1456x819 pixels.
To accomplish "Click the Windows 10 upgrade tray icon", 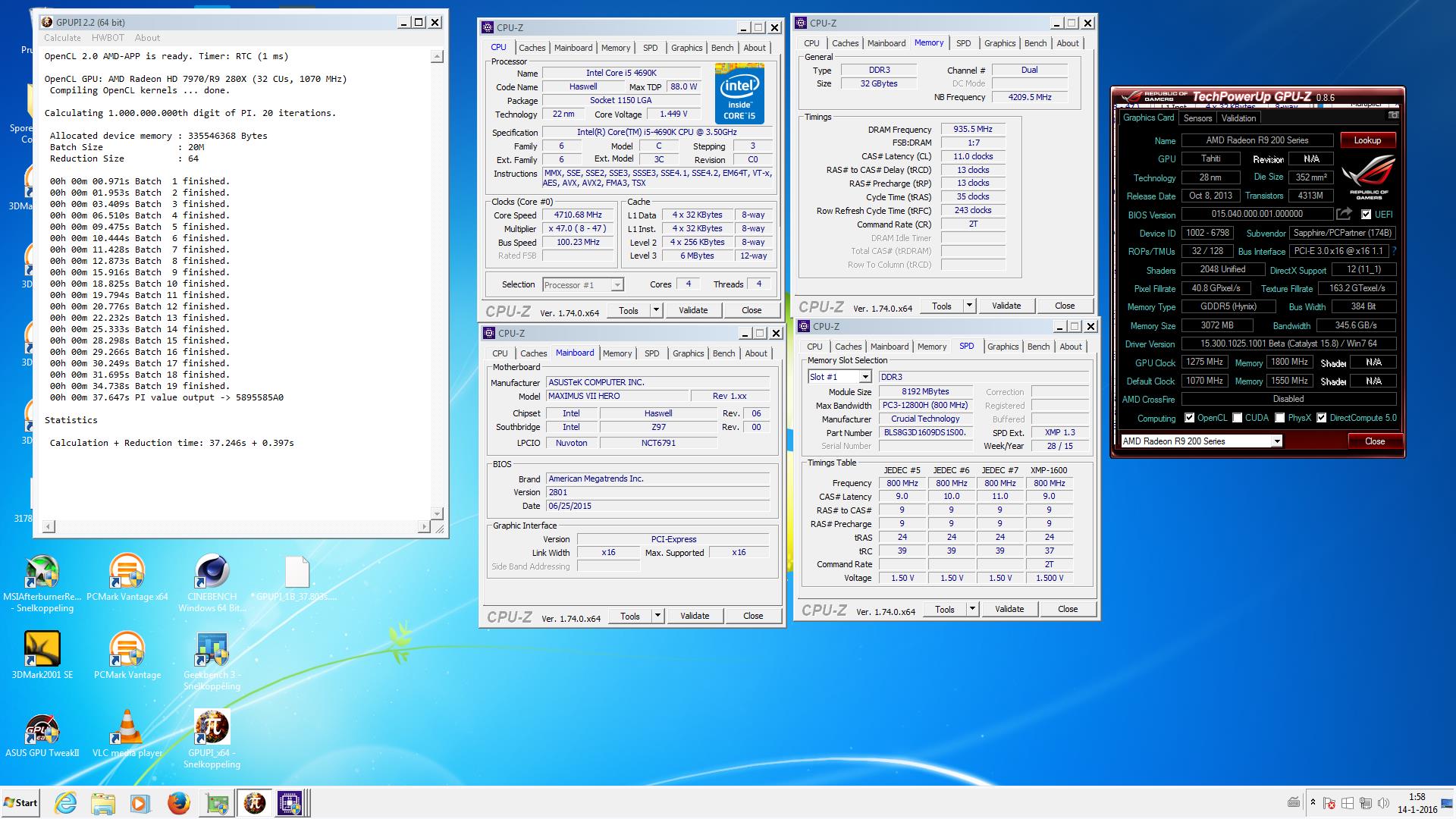I will pos(1348,804).
